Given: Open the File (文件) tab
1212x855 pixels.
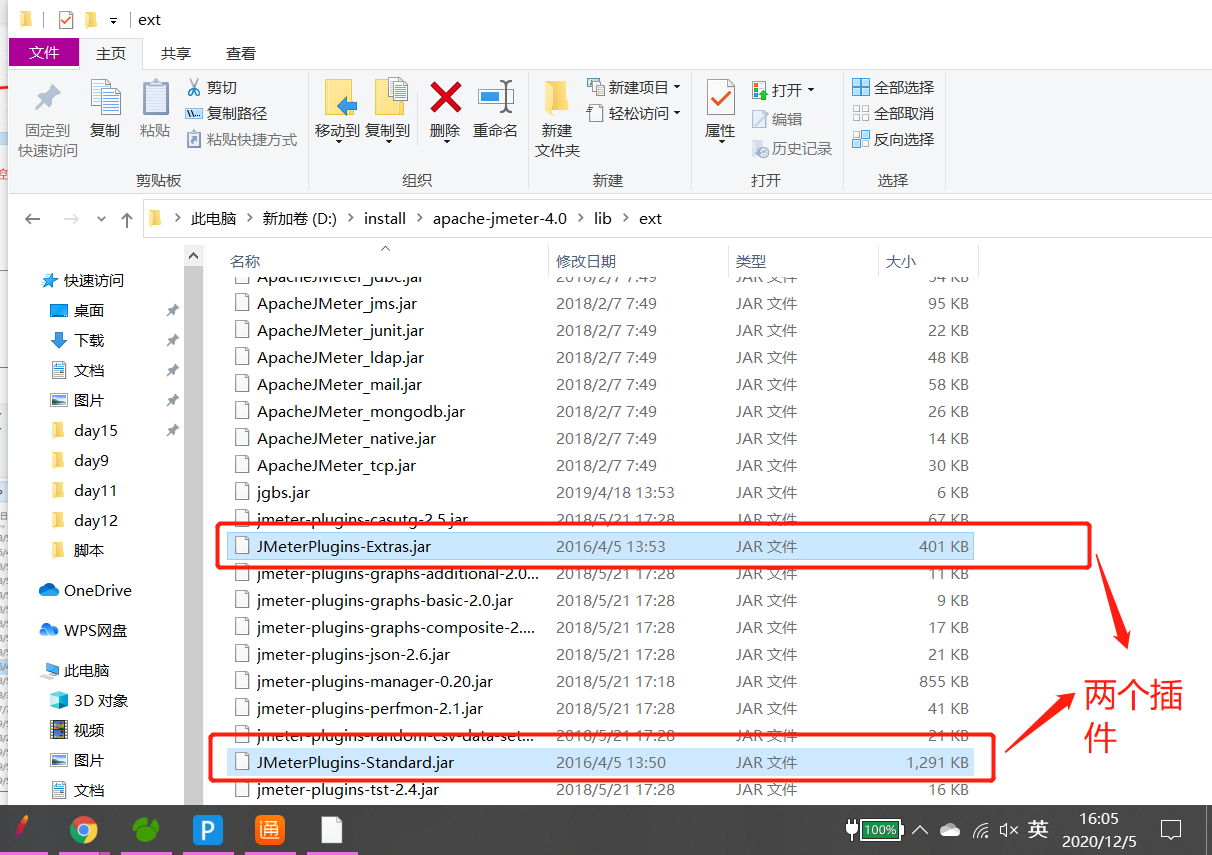Looking at the screenshot, I should click(x=44, y=53).
